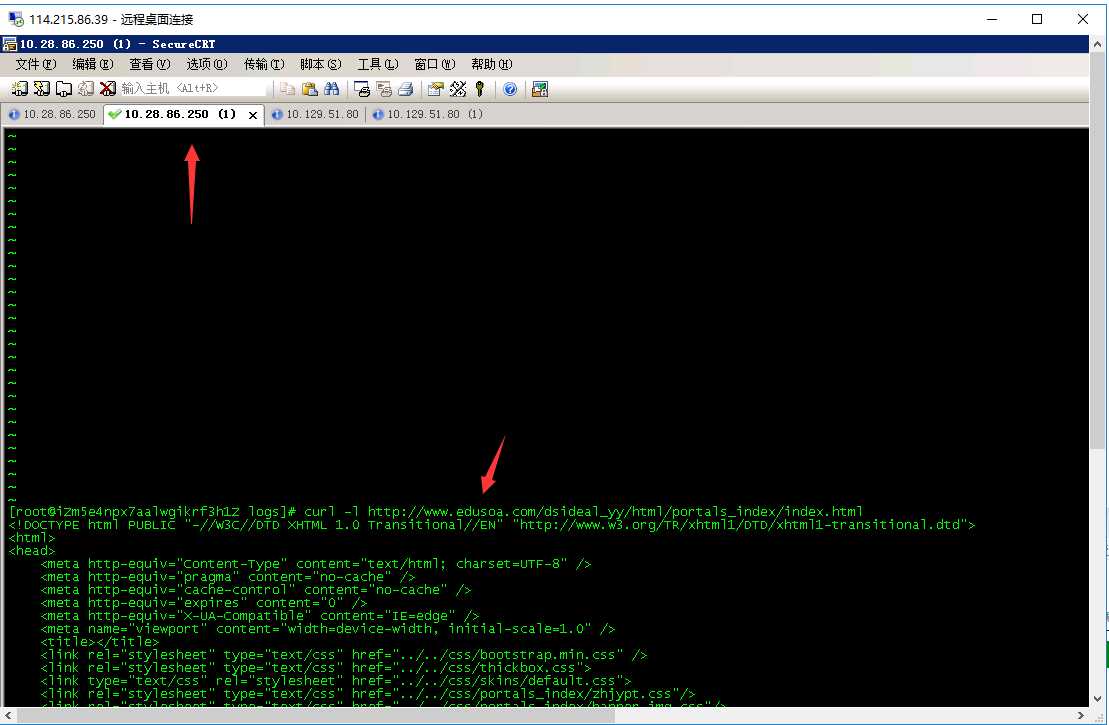Click the <html> line in terminal
This screenshot has width=1109, height=725.
[x=32, y=538]
